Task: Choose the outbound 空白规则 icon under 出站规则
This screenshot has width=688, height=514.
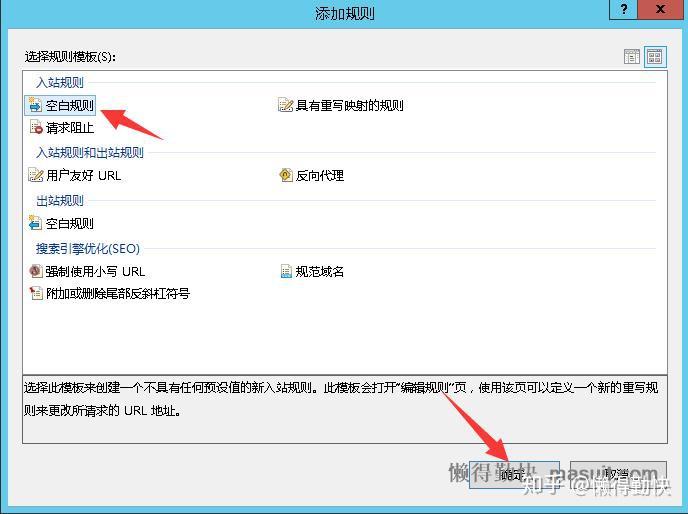Action: 35,223
